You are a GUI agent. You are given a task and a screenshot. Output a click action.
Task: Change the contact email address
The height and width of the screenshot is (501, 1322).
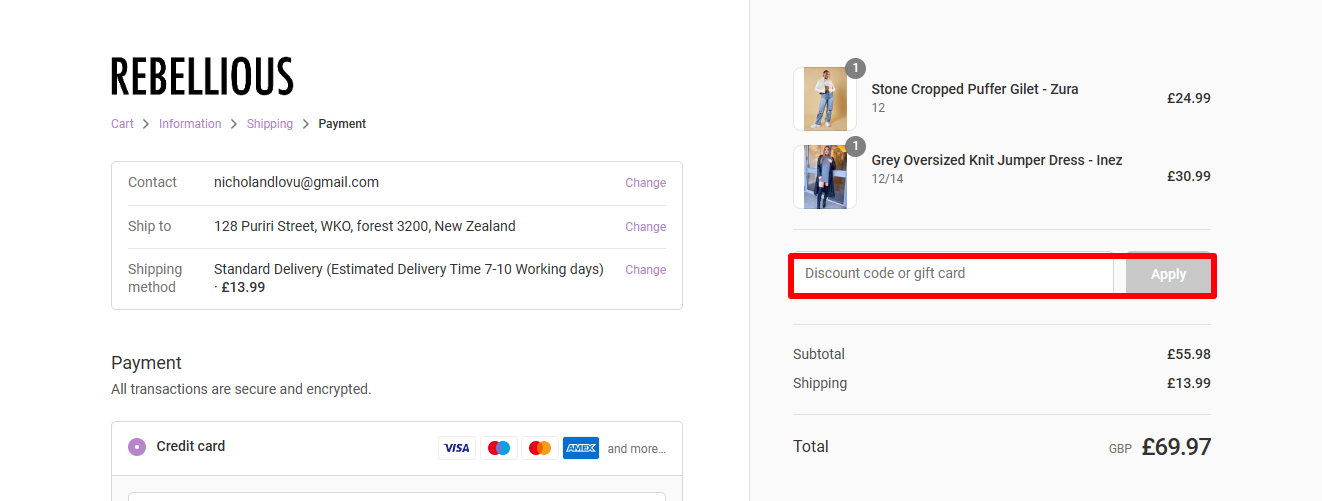[x=646, y=183]
